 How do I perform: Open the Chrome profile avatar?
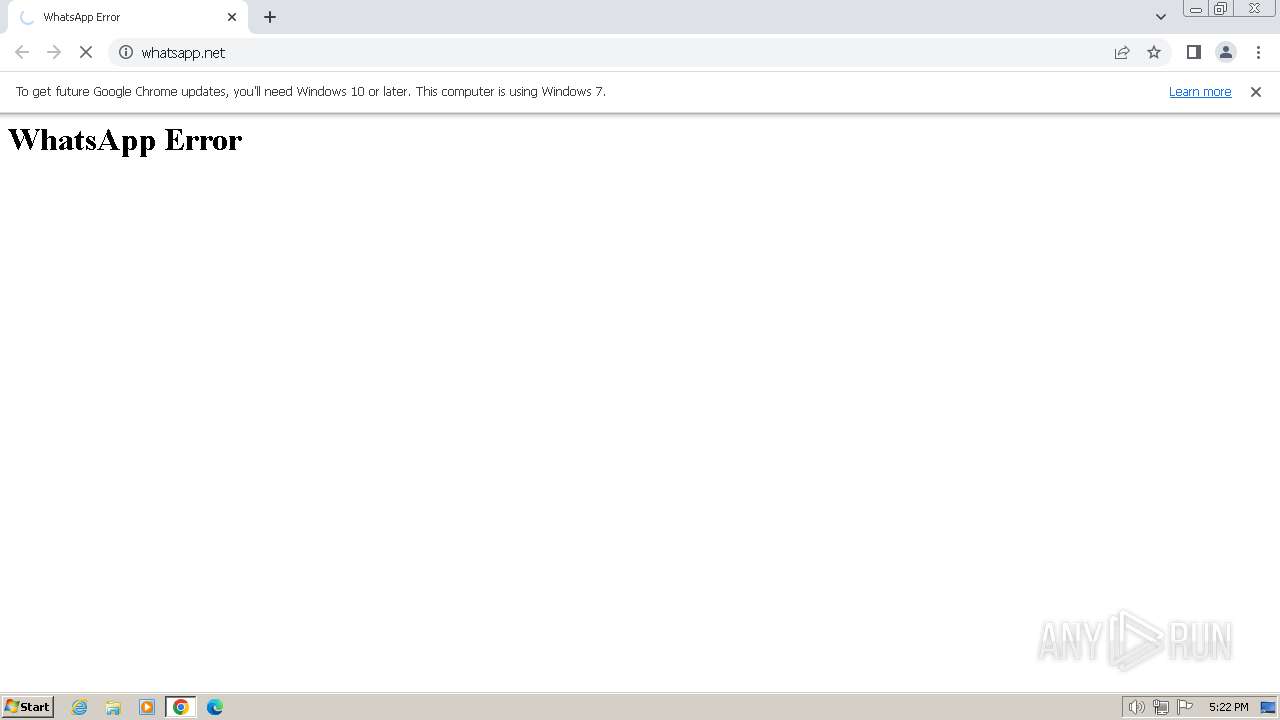pyautogui.click(x=1226, y=52)
